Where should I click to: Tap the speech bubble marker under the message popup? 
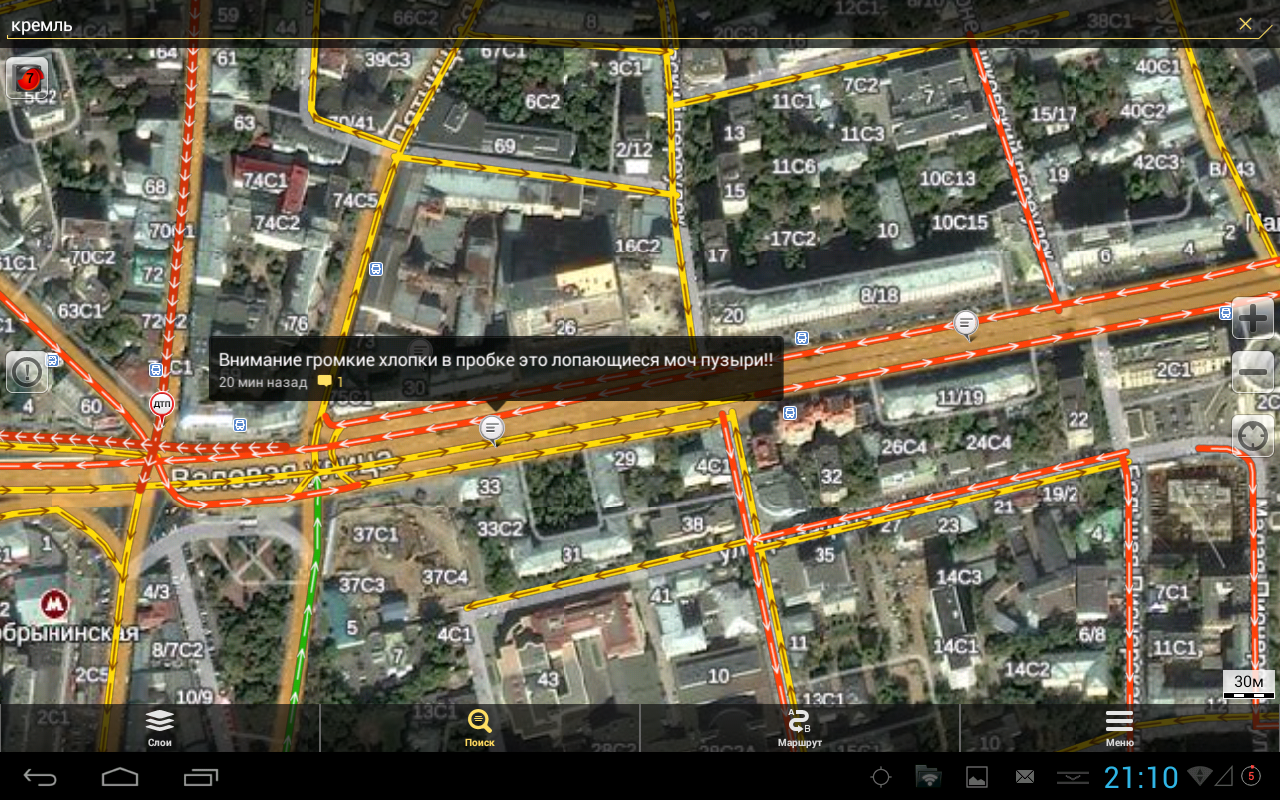point(491,430)
